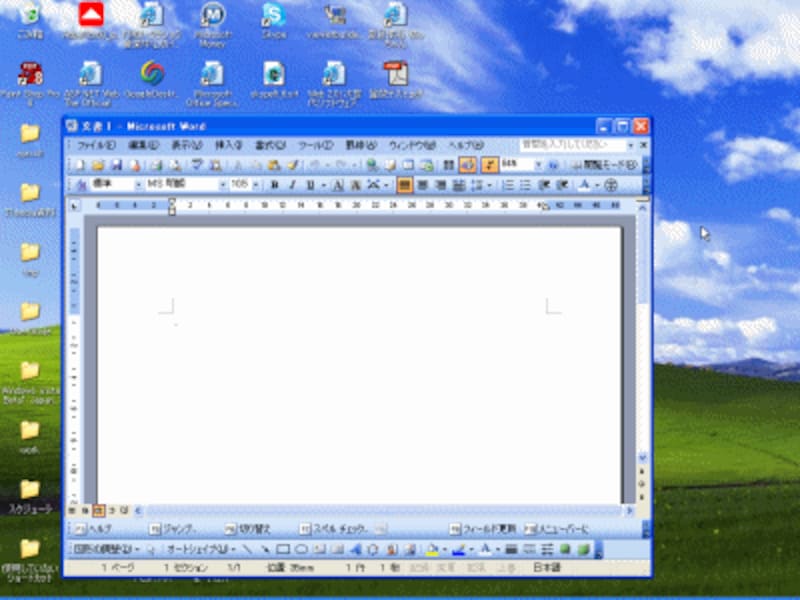Viewport: 800px width, 600px height.
Task: Insert WordArt from drawing toolbar
Action: pos(354,549)
